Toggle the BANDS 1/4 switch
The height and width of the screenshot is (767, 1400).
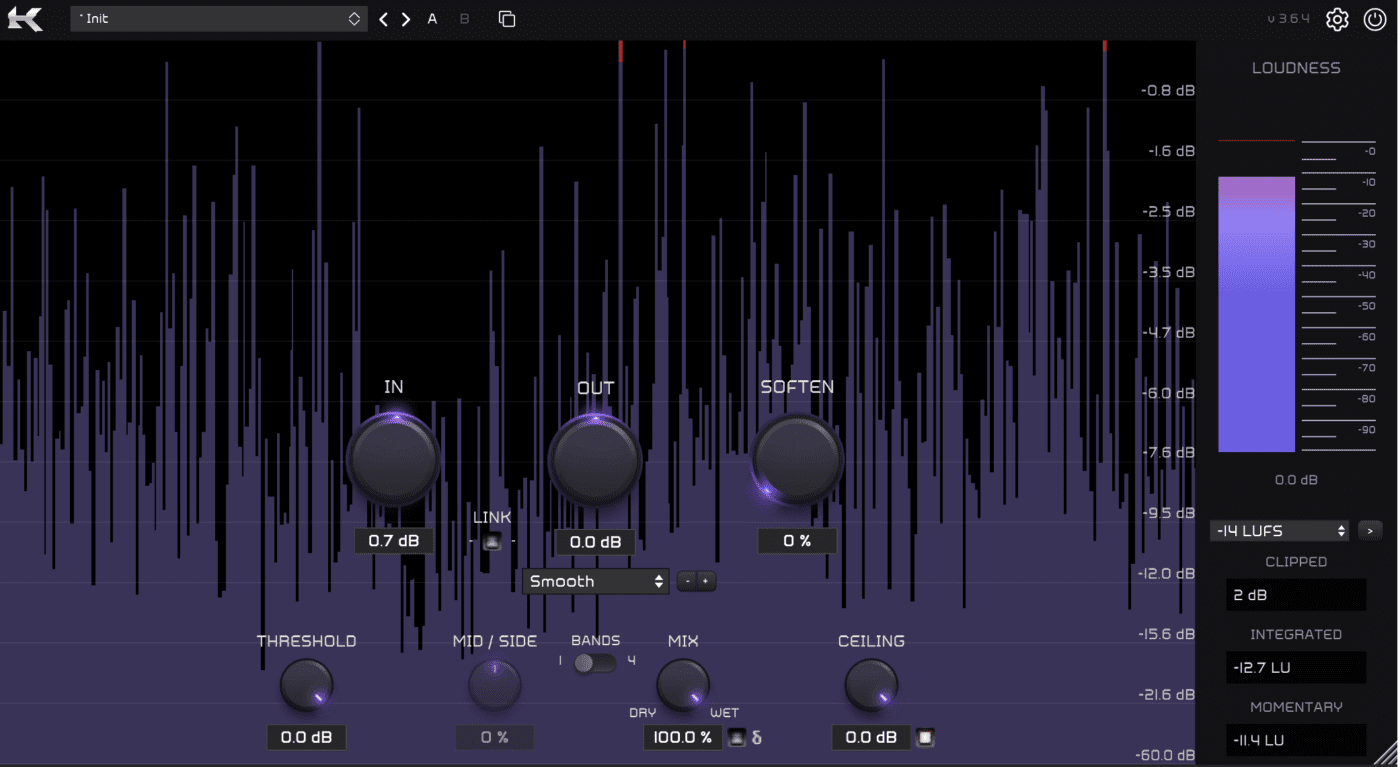(595, 662)
